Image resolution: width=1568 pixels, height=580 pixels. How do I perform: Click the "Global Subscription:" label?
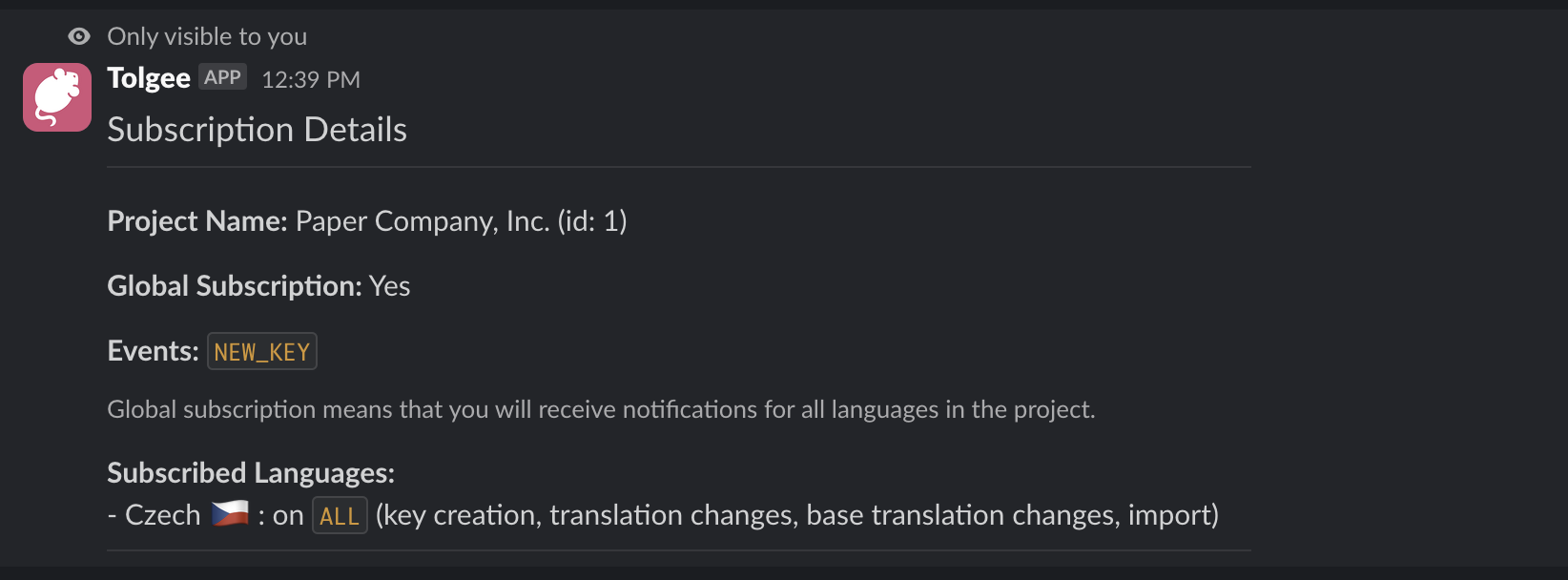pos(235,286)
